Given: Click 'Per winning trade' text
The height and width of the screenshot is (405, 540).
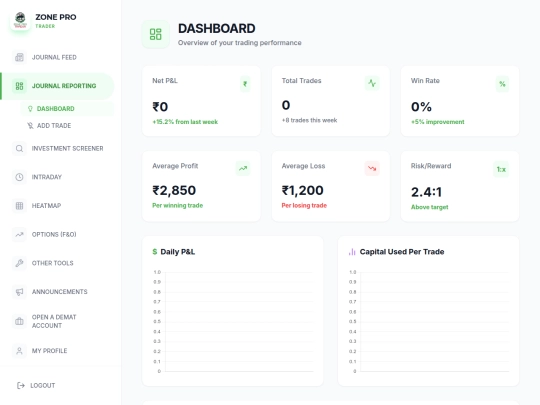Looking at the screenshot, I should 177,206.
